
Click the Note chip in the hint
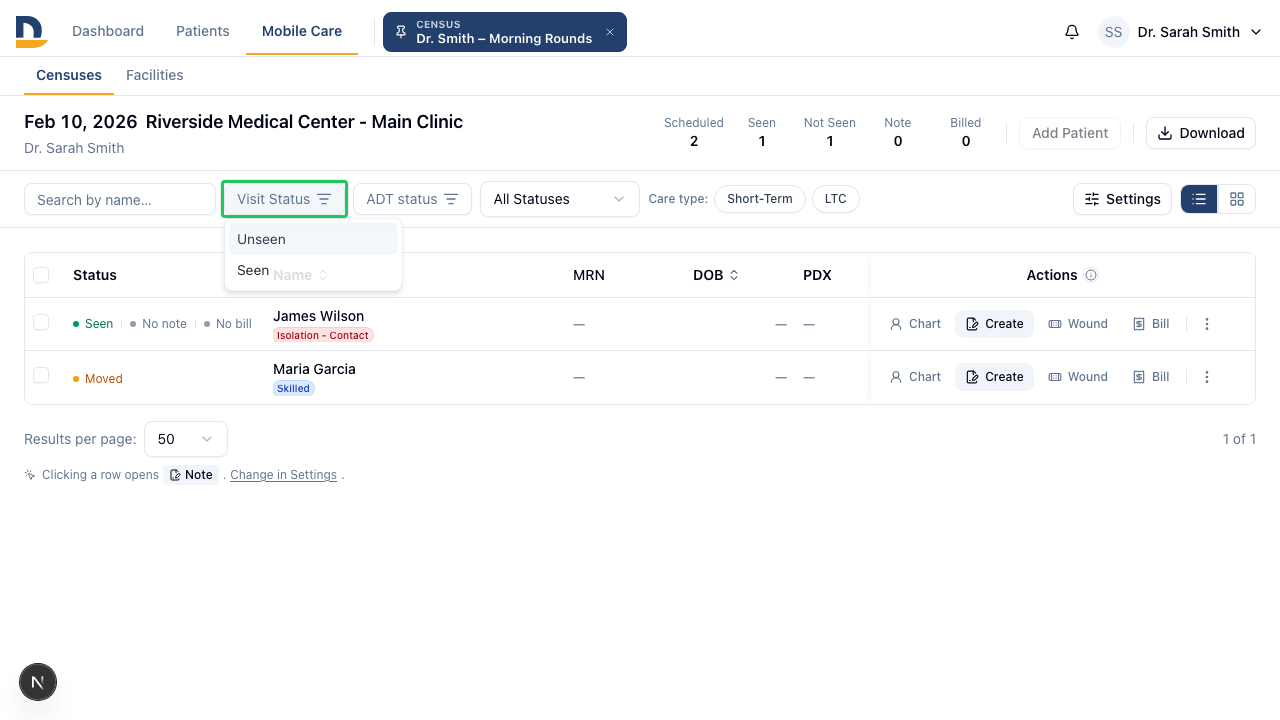click(191, 475)
